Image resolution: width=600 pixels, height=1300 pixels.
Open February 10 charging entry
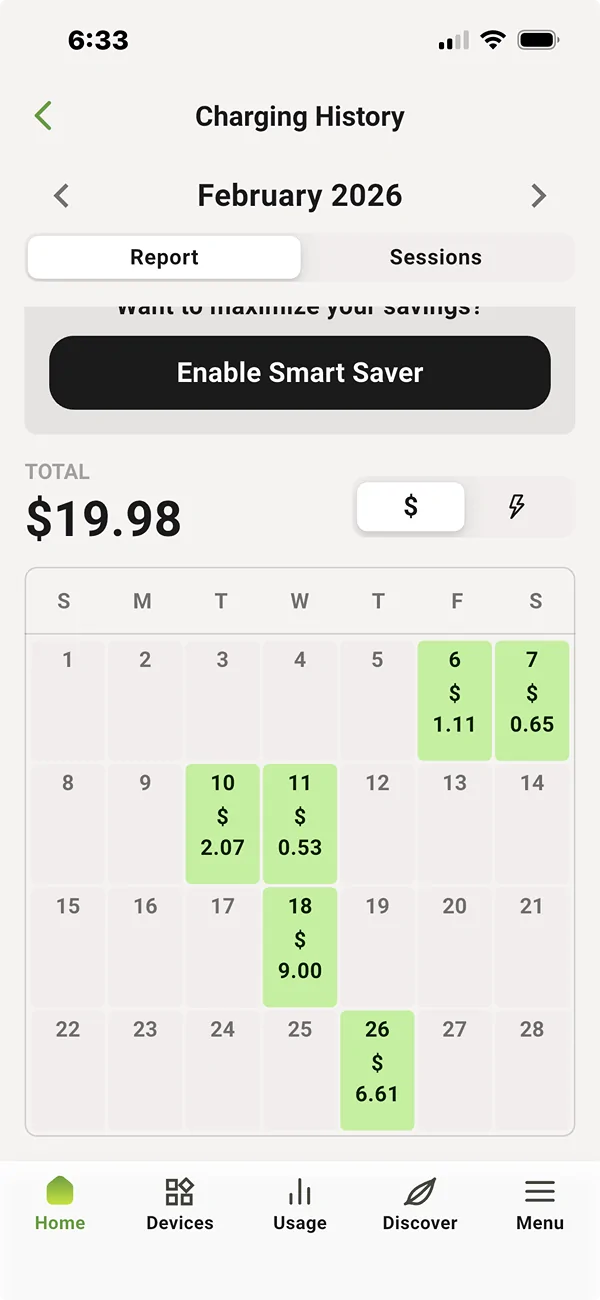pos(222,823)
